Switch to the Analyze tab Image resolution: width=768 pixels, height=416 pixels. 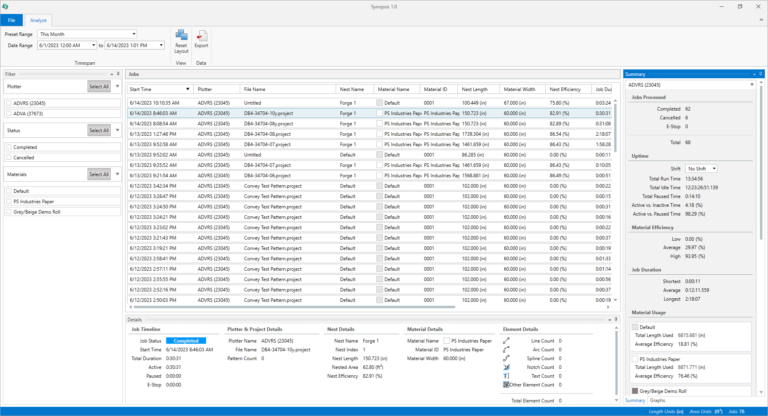tap(38, 20)
